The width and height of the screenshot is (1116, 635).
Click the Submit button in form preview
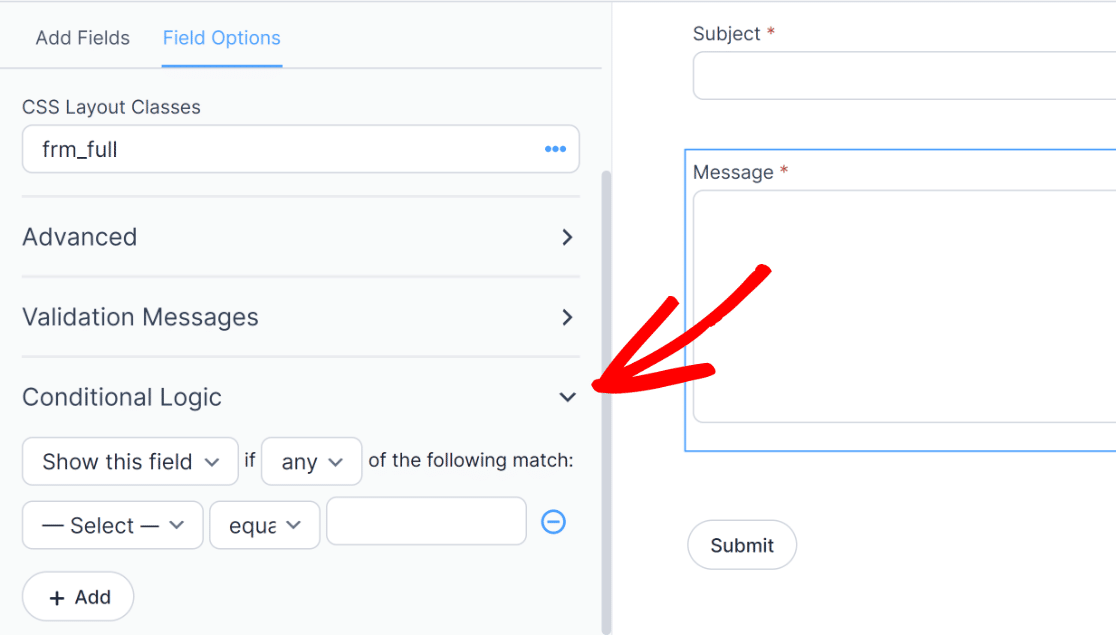[x=741, y=545]
